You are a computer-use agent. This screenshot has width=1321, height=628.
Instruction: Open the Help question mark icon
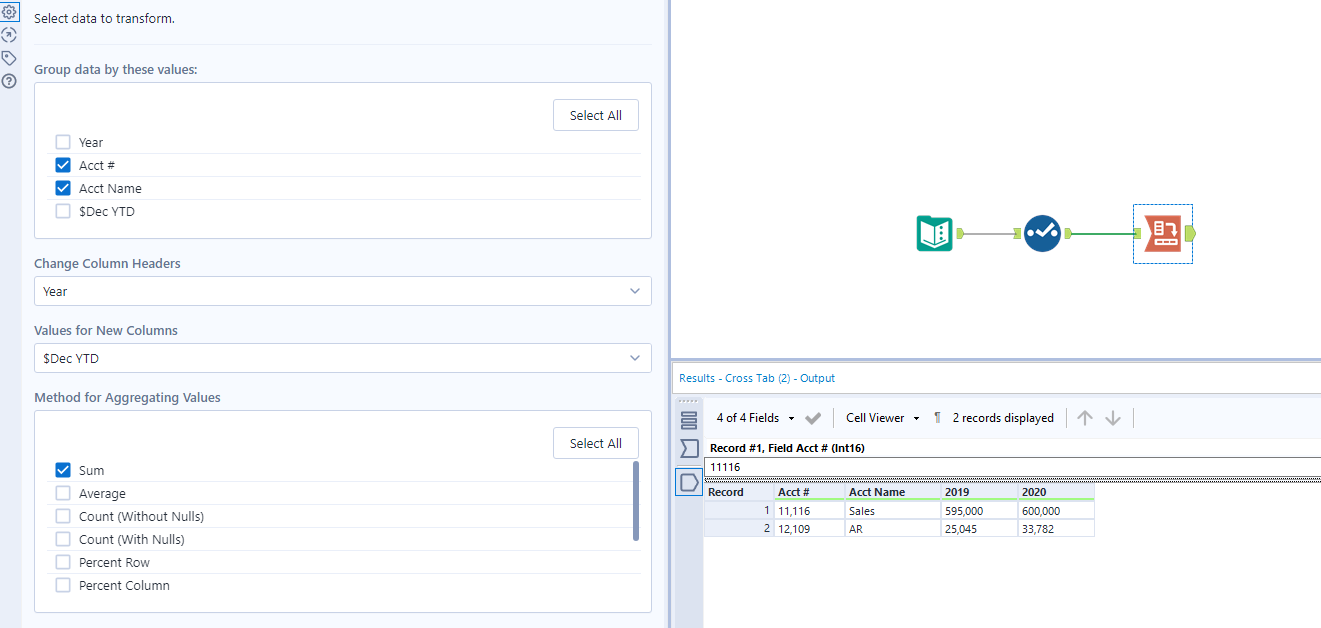coord(9,81)
